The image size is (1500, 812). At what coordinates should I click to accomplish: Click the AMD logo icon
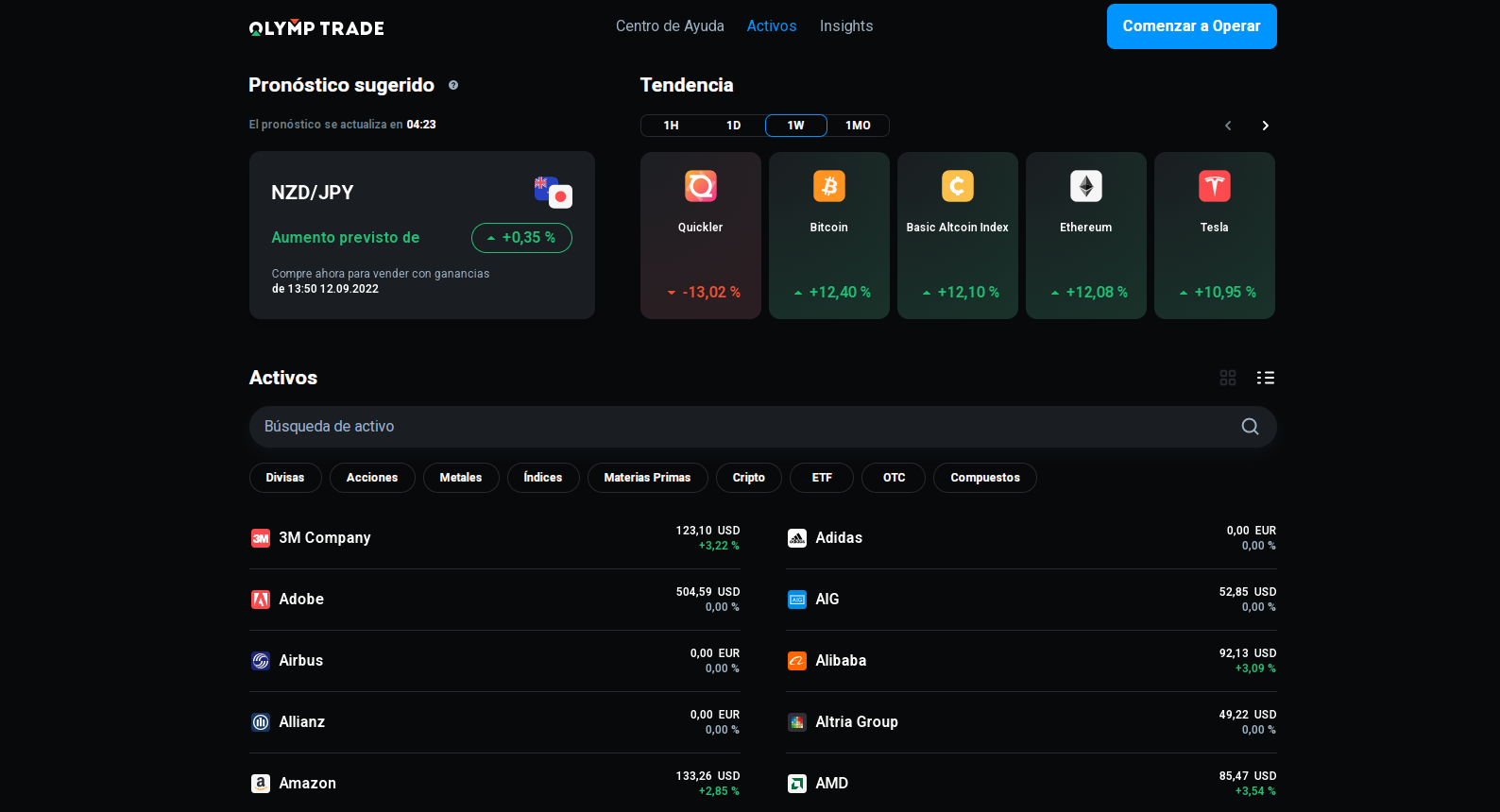click(x=797, y=784)
